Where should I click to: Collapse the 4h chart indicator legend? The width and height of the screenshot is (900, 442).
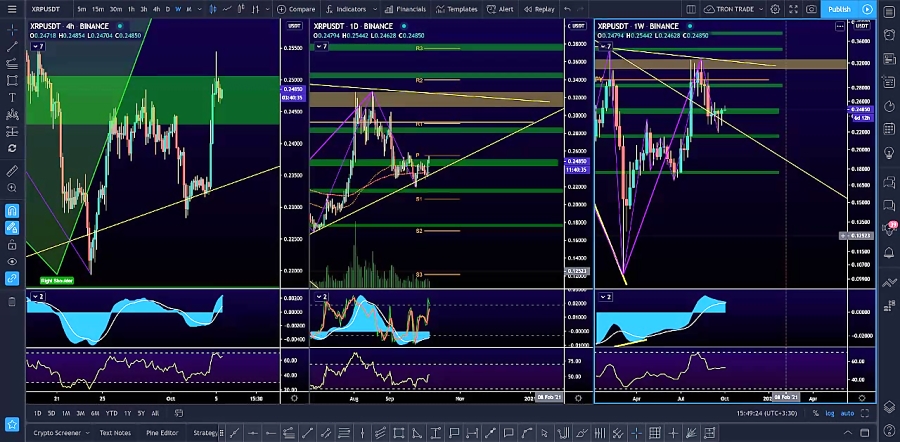click(37, 46)
